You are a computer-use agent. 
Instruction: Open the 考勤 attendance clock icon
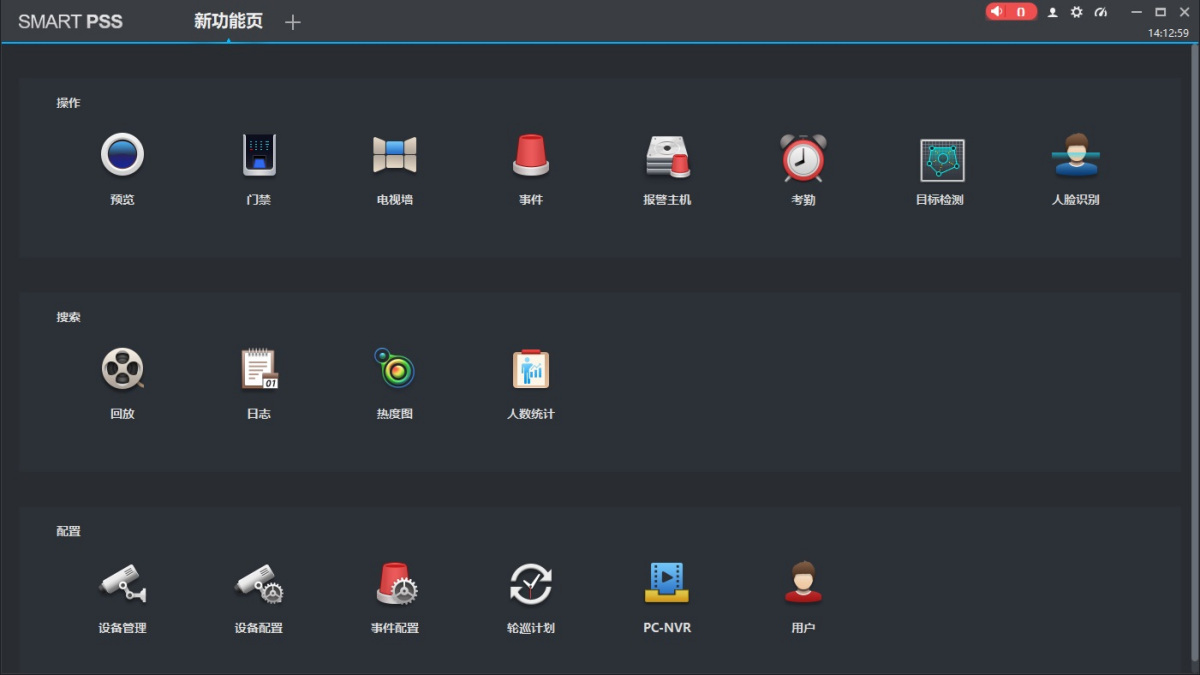803,157
